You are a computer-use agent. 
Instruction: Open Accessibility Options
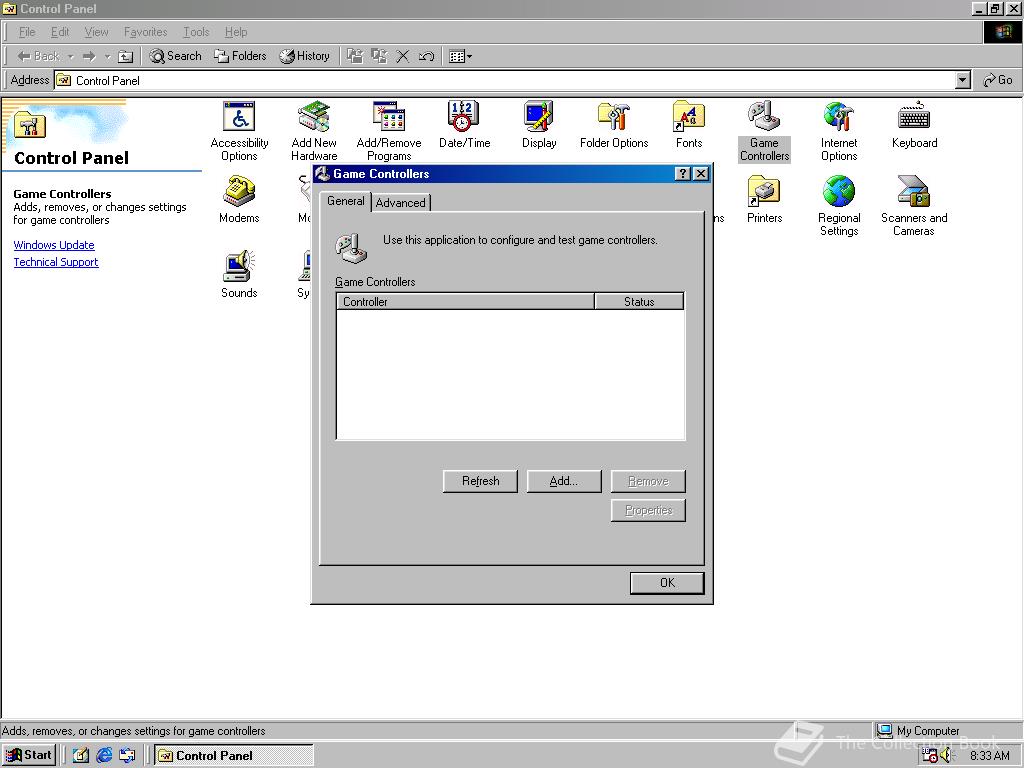(239, 115)
